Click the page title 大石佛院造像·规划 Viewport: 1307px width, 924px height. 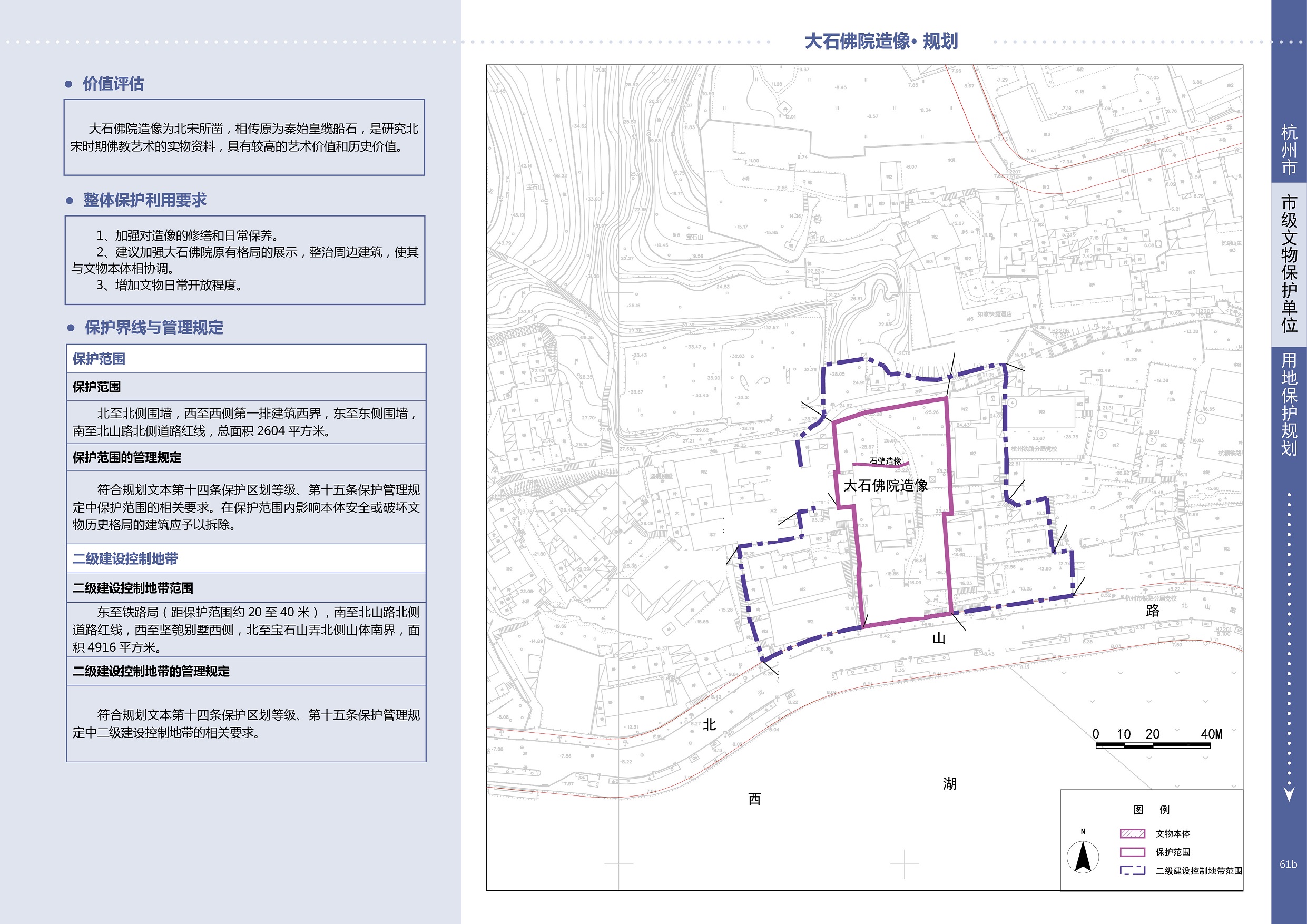(881, 41)
